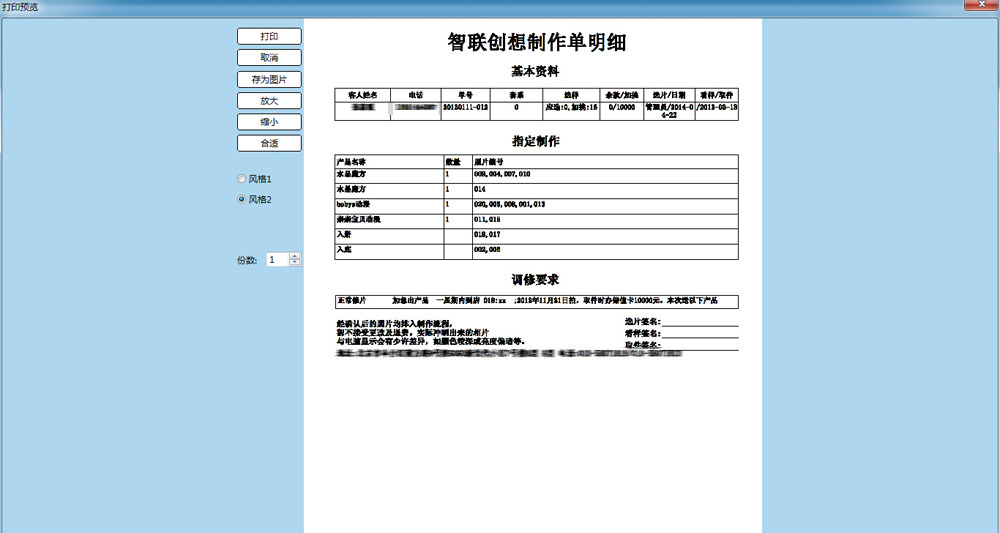Screen dimensions: 1000x533
Task: Click the 智联创想制作单明细 page title
Action: point(536,42)
